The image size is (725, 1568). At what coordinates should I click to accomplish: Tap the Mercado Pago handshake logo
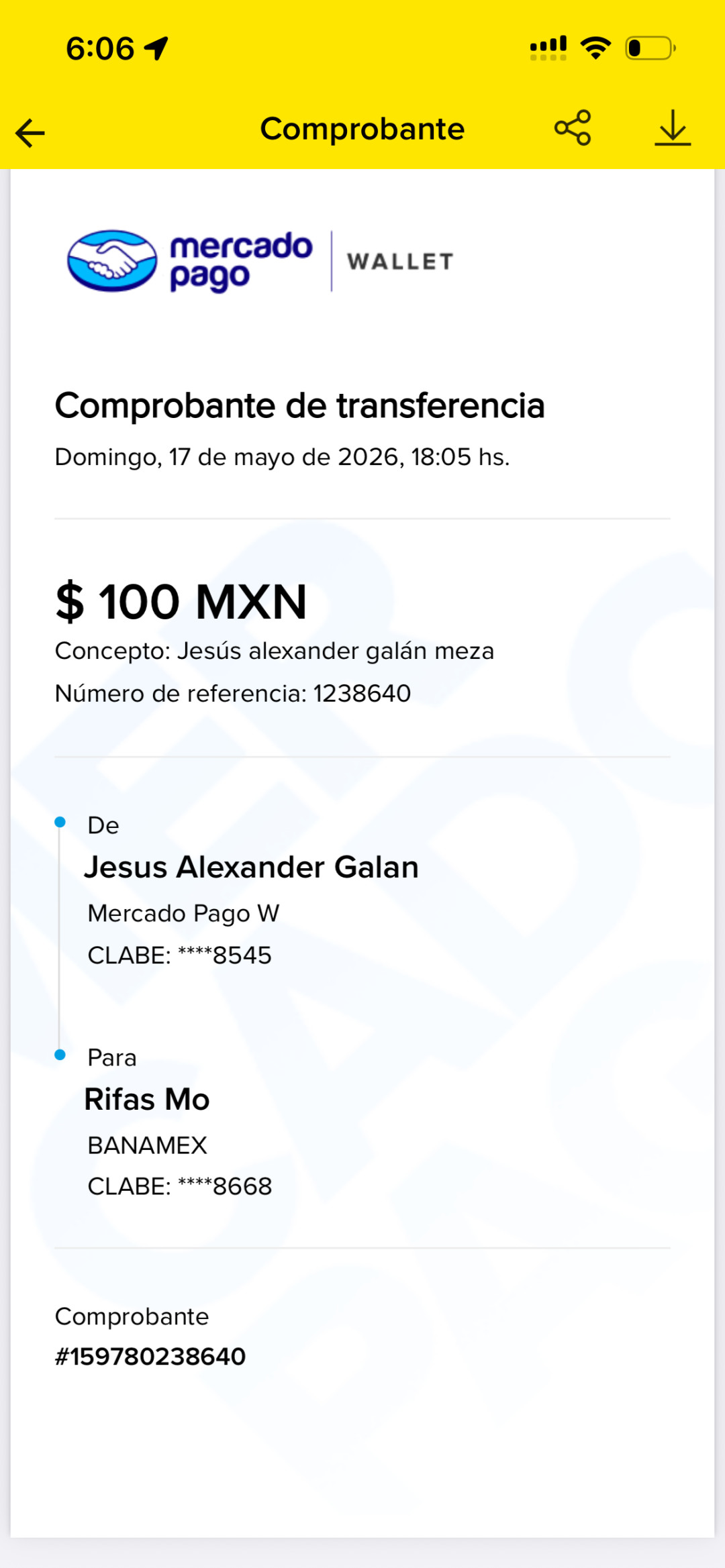point(112,260)
